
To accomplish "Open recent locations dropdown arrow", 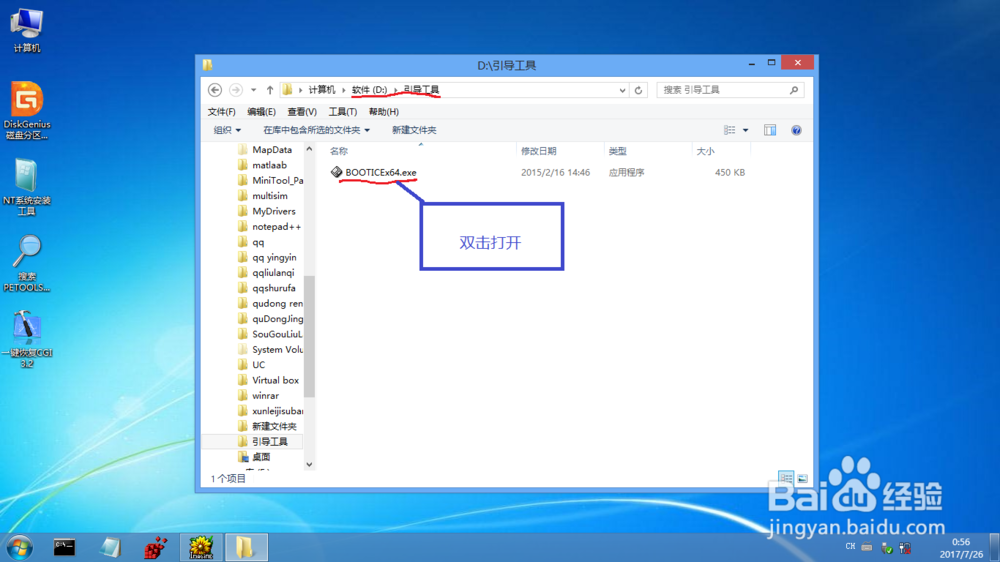I will [253, 90].
